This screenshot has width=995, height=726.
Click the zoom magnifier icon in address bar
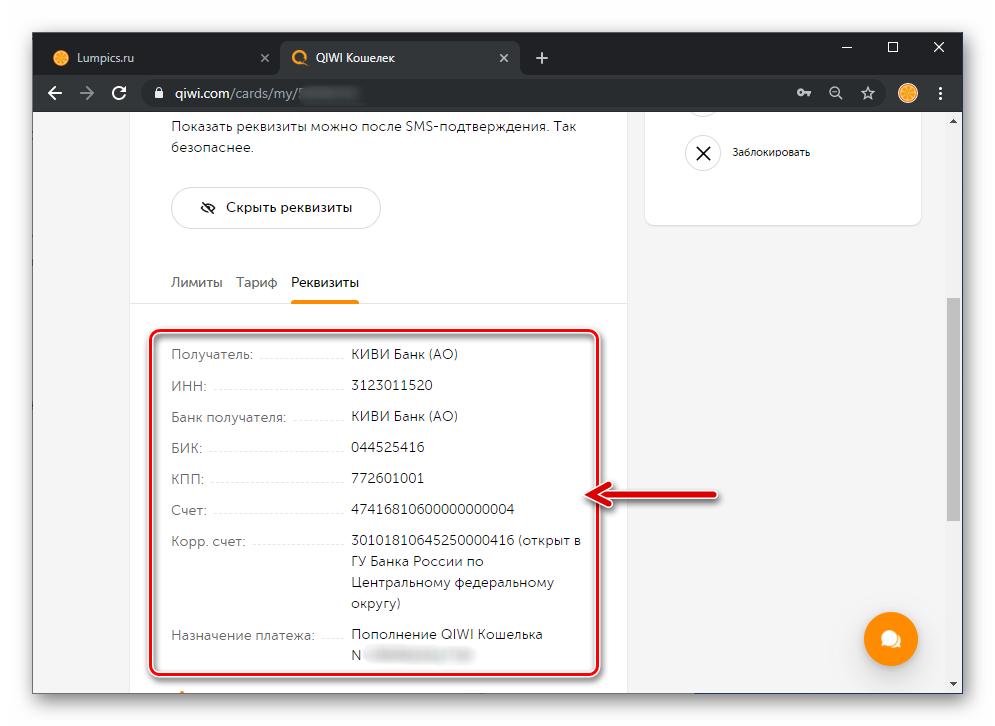click(x=836, y=93)
